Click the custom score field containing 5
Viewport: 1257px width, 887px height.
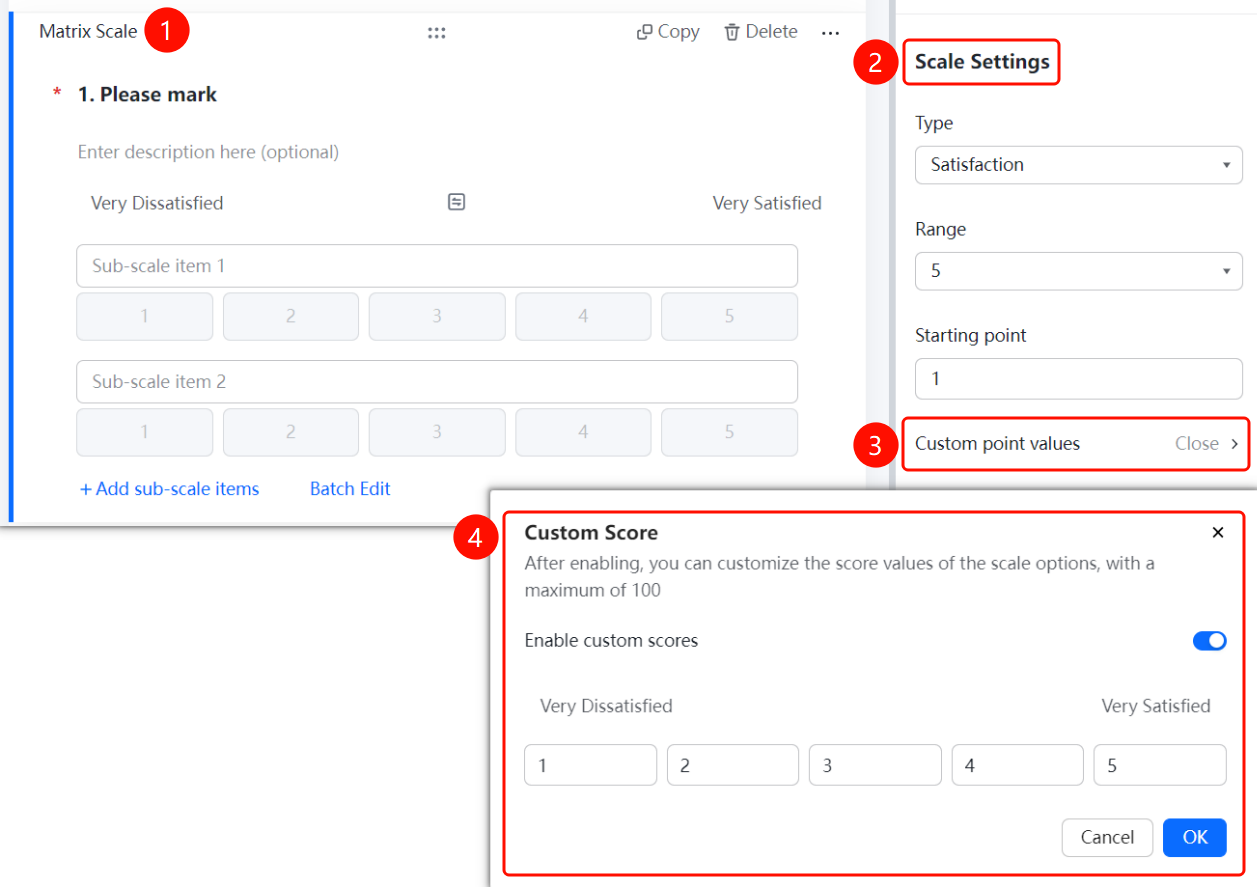tap(1160, 766)
